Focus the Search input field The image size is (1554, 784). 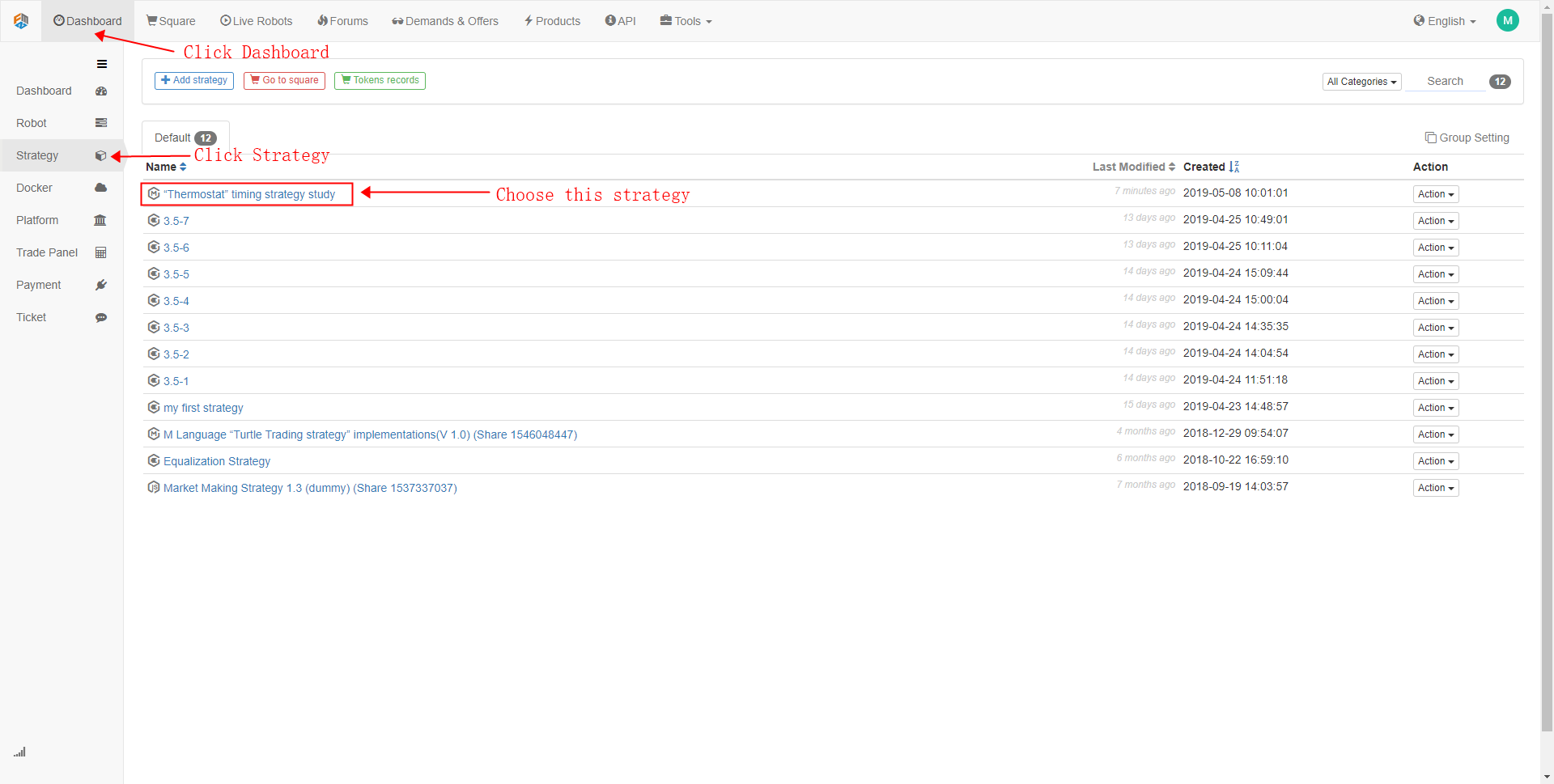point(1445,81)
